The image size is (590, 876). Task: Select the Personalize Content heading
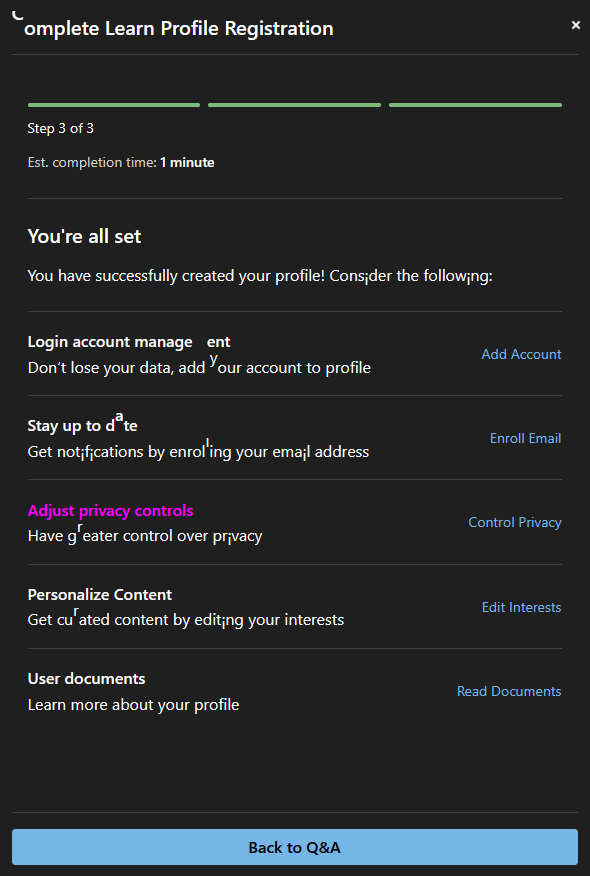click(x=99, y=594)
